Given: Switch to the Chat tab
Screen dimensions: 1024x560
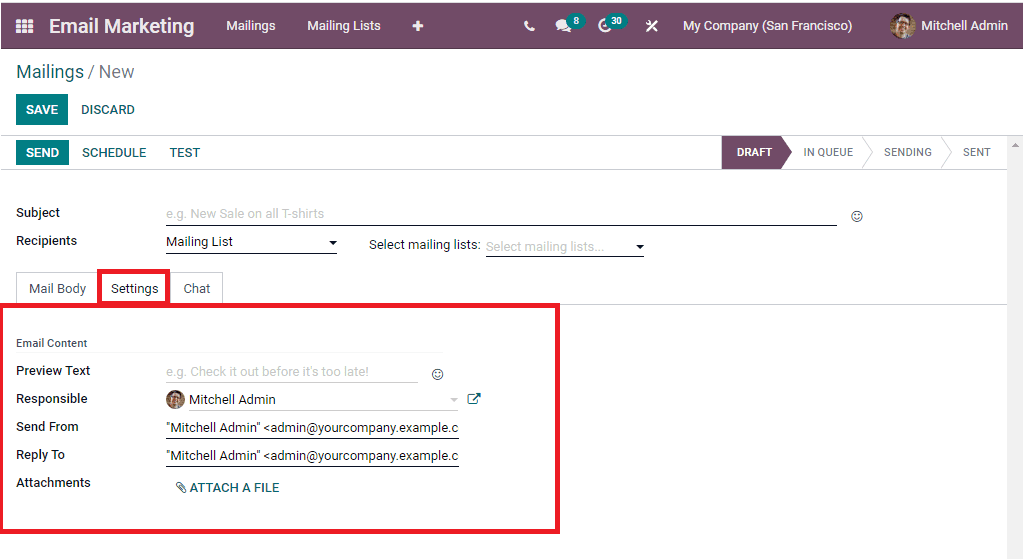Looking at the screenshot, I should (197, 288).
